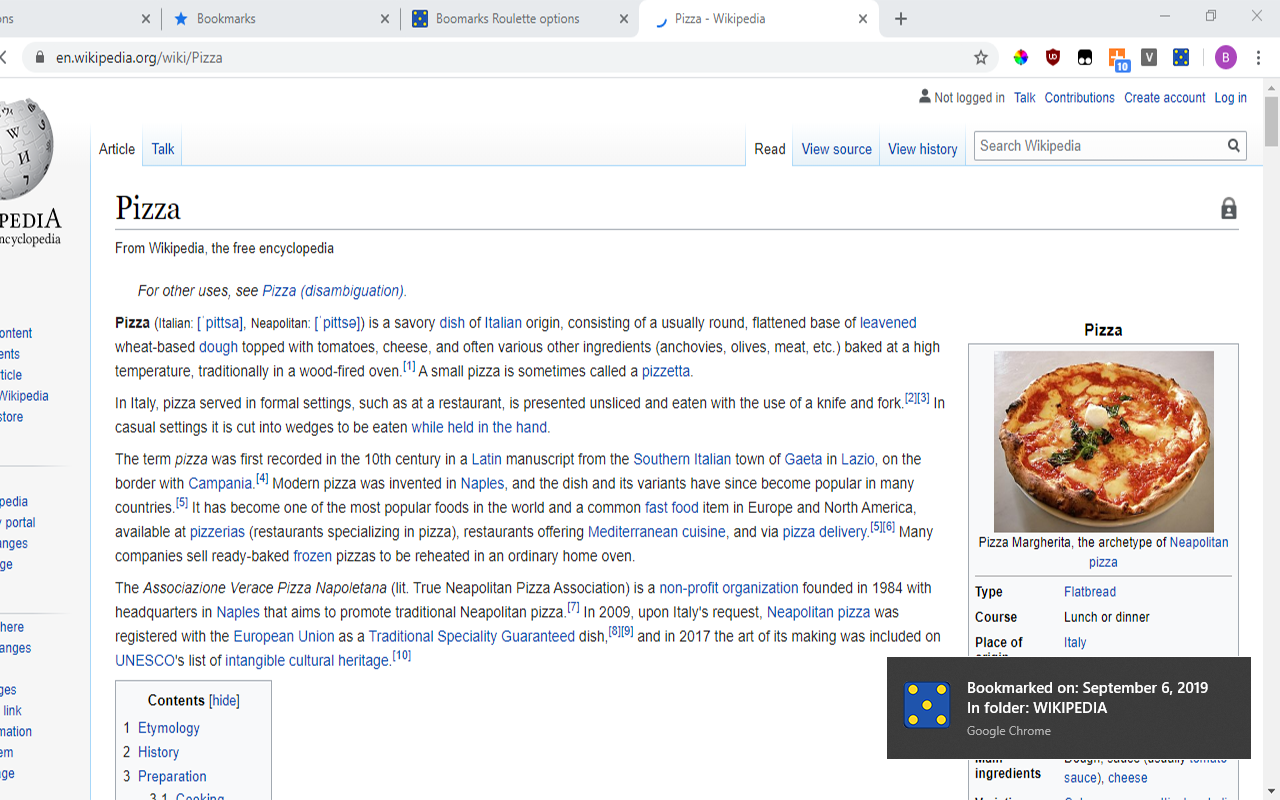Open the pizza delivery link
The width and height of the screenshot is (1280, 800).
pyautogui.click(x=824, y=532)
